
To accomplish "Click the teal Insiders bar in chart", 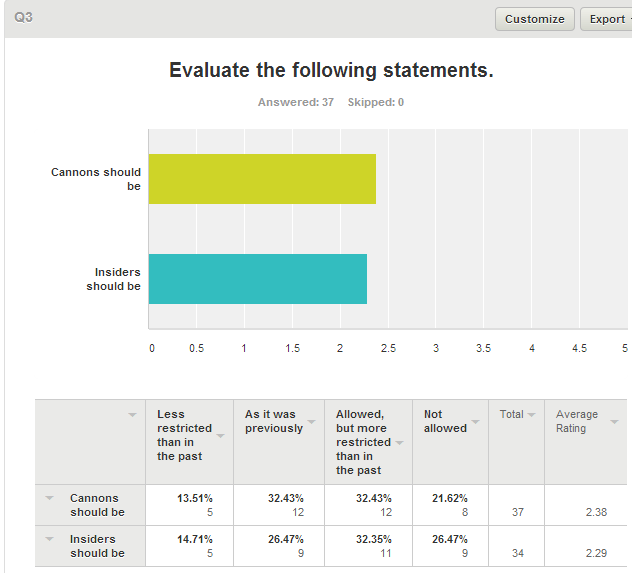I will pyautogui.click(x=258, y=279).
